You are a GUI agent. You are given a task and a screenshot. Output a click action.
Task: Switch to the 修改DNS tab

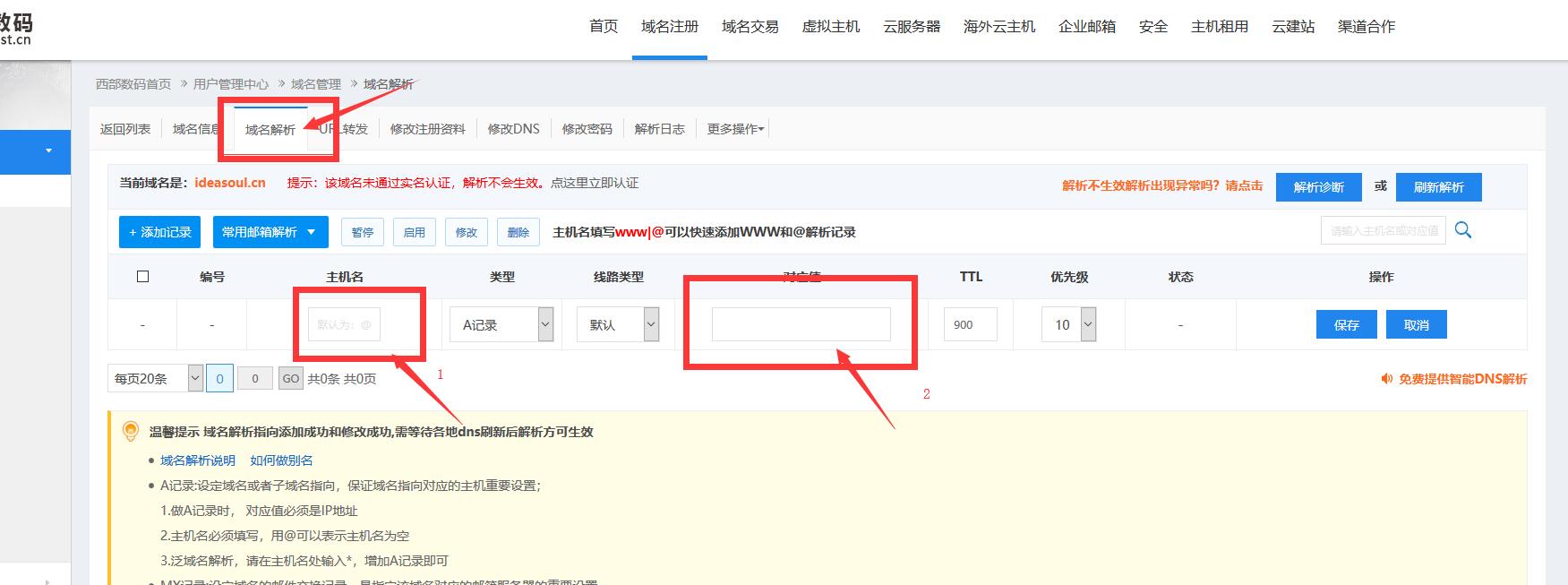point(514,129)
